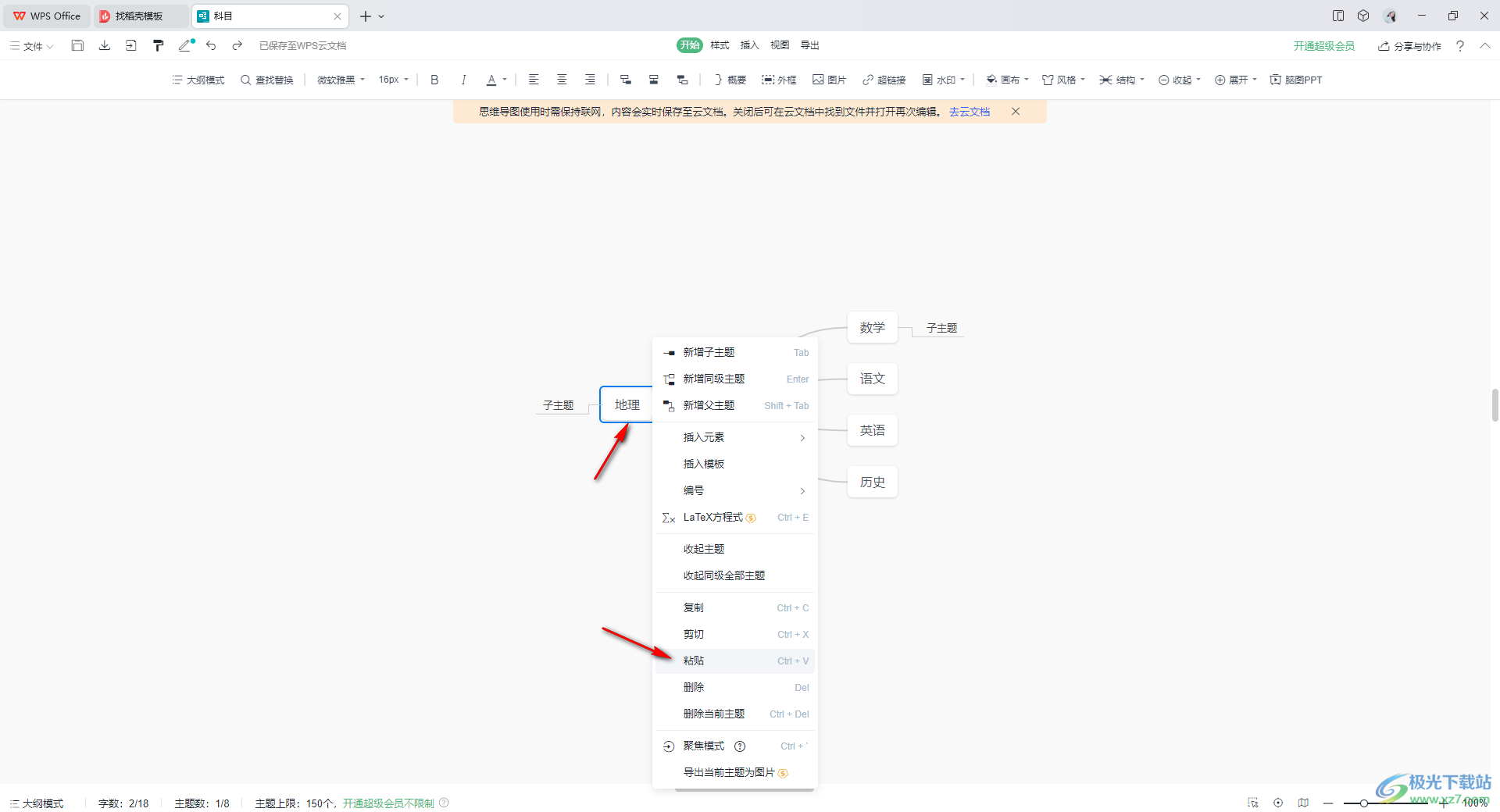Click the 外框 boundary tool
The height and width of the screenshot is (812, 1500).
coord(779,80)
